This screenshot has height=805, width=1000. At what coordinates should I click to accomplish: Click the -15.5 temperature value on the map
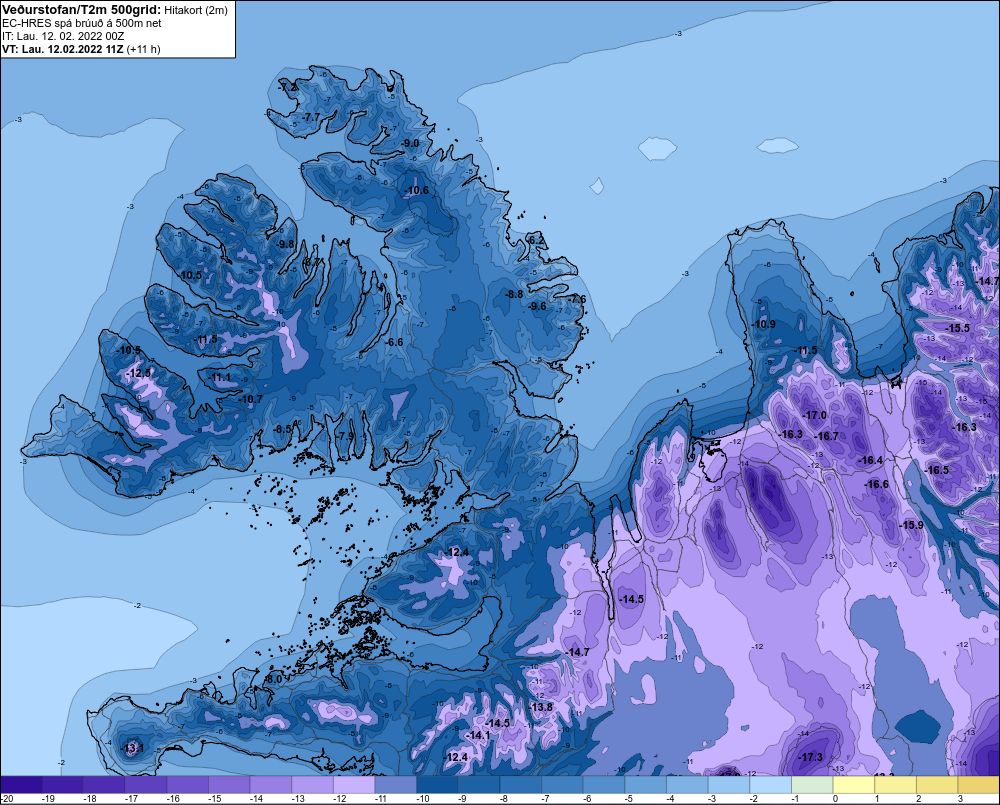point(957,328)
